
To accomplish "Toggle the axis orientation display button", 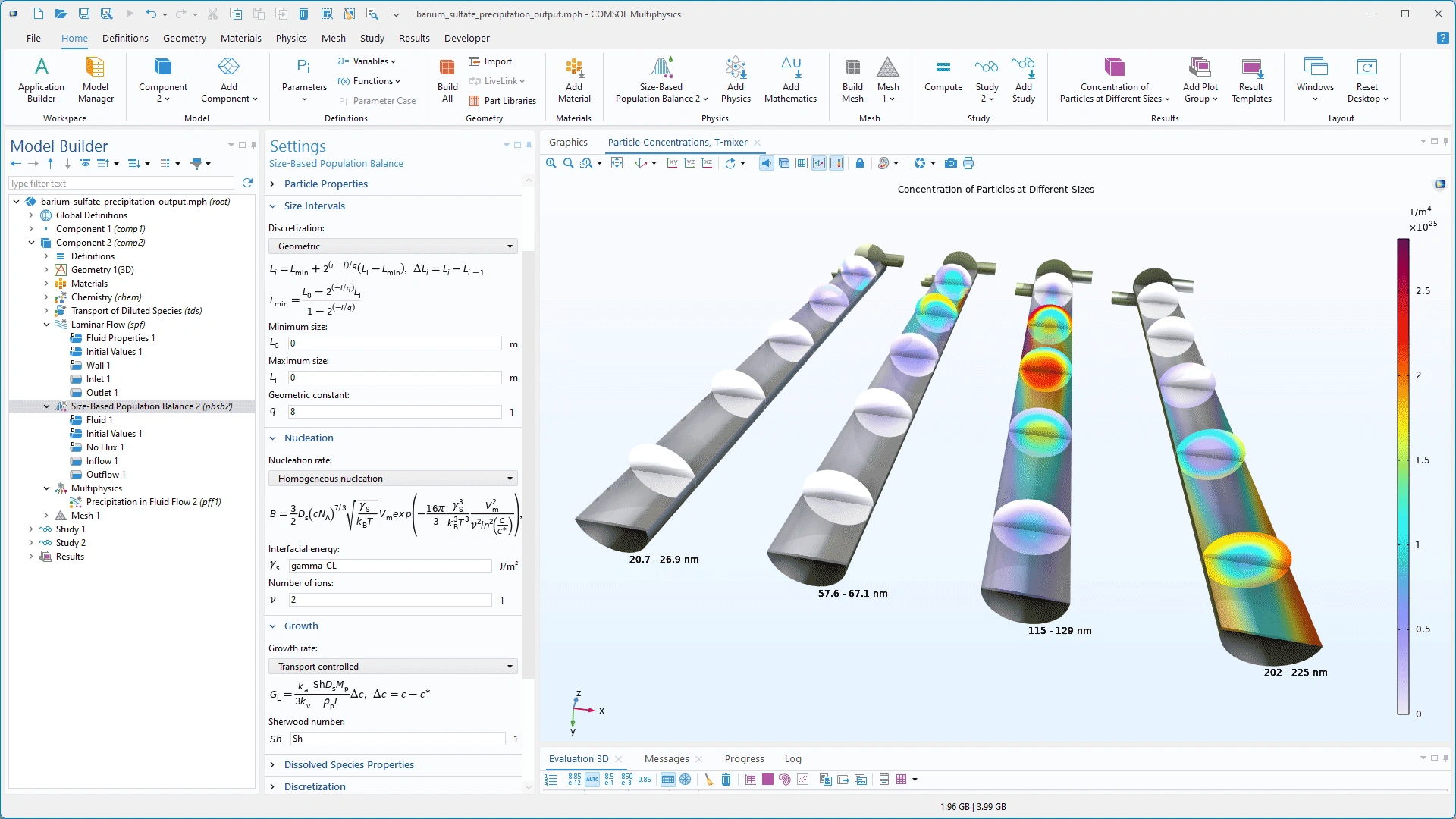I will [819, 163].
